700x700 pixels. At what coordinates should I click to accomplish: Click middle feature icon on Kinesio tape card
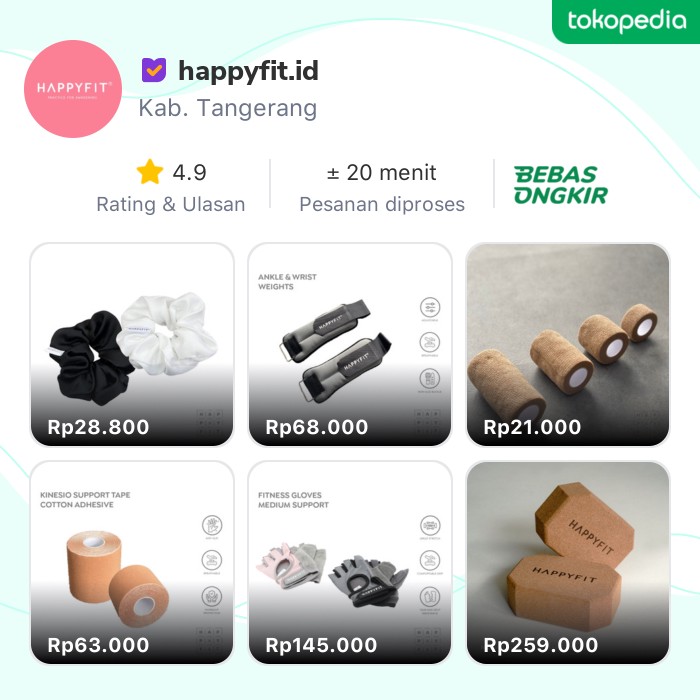click(x=212, y=560)
